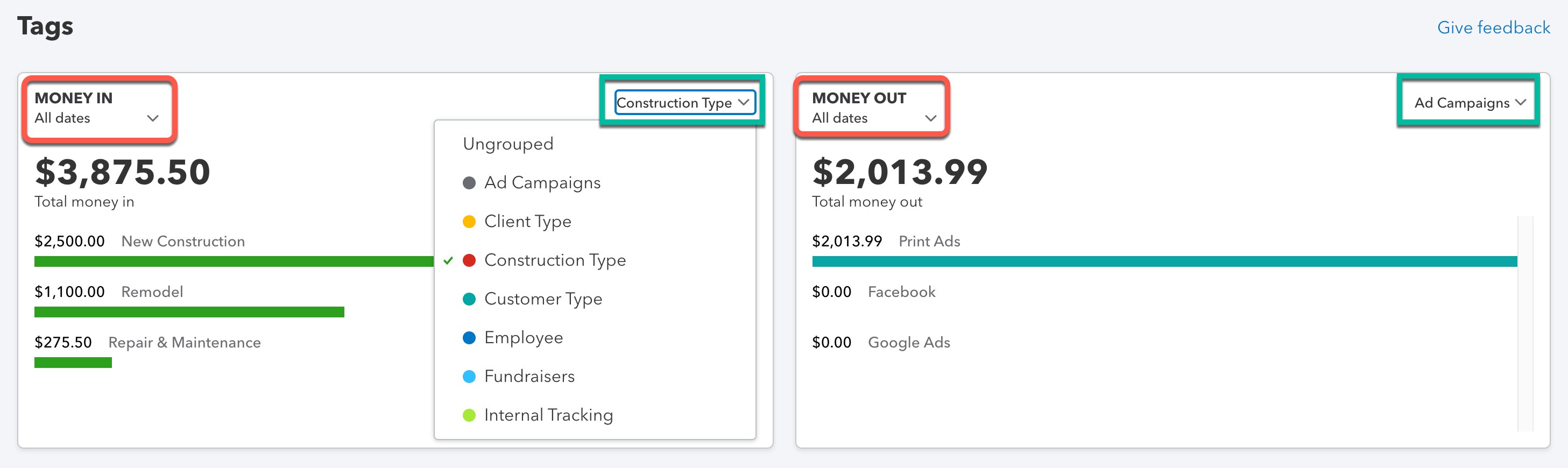Click the red Construction Type dot icon
The width and height of the screenshot is (1568, 468).
[469, 260]
